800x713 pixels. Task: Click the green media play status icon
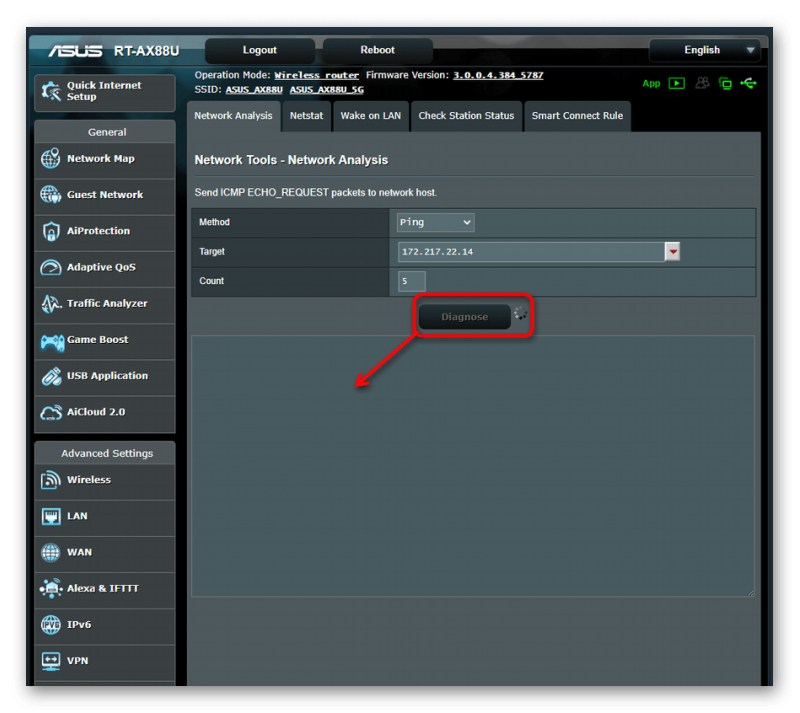(677, 83)
